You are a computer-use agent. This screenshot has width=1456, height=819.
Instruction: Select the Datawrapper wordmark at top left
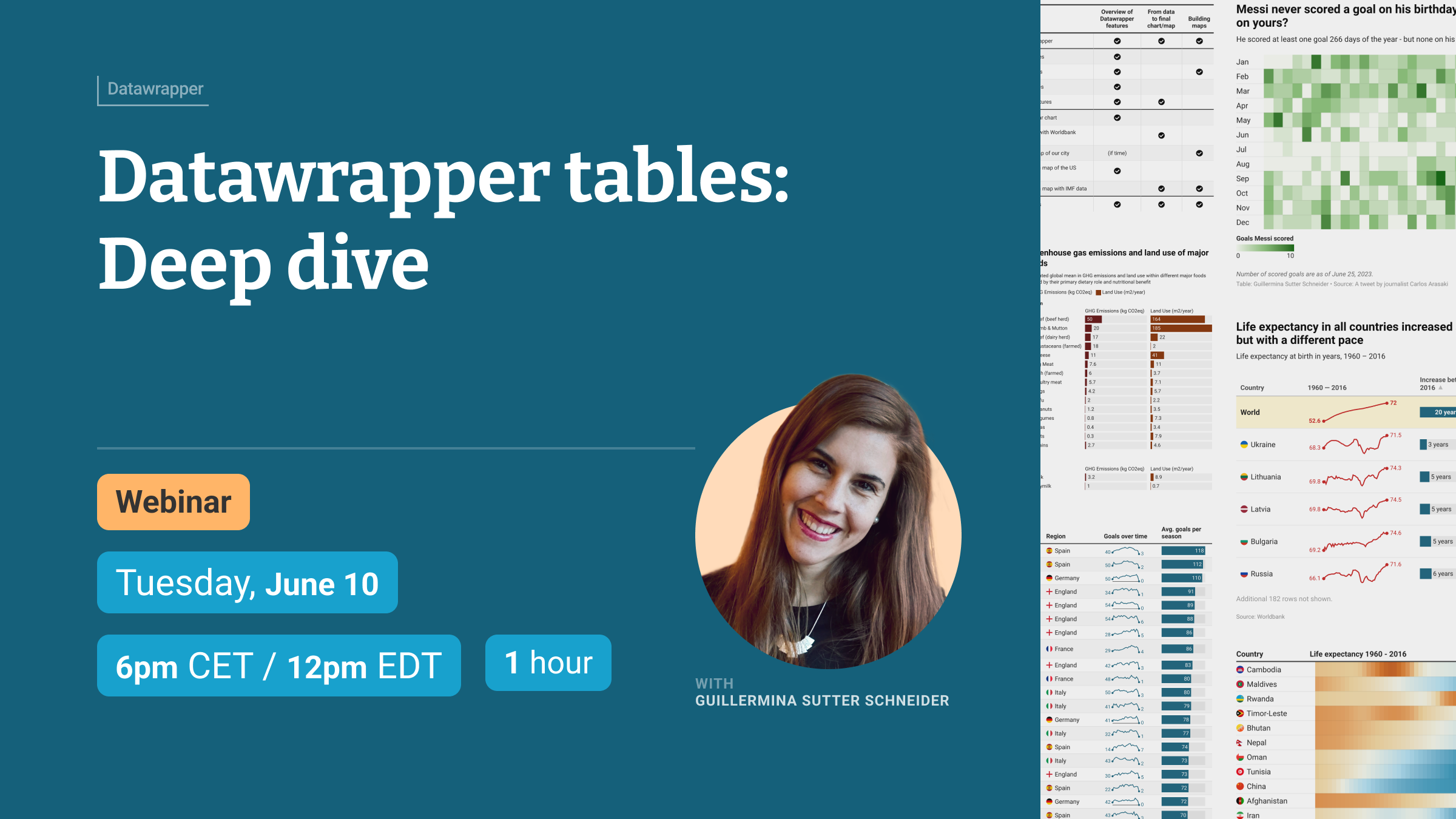pos(155,89)
